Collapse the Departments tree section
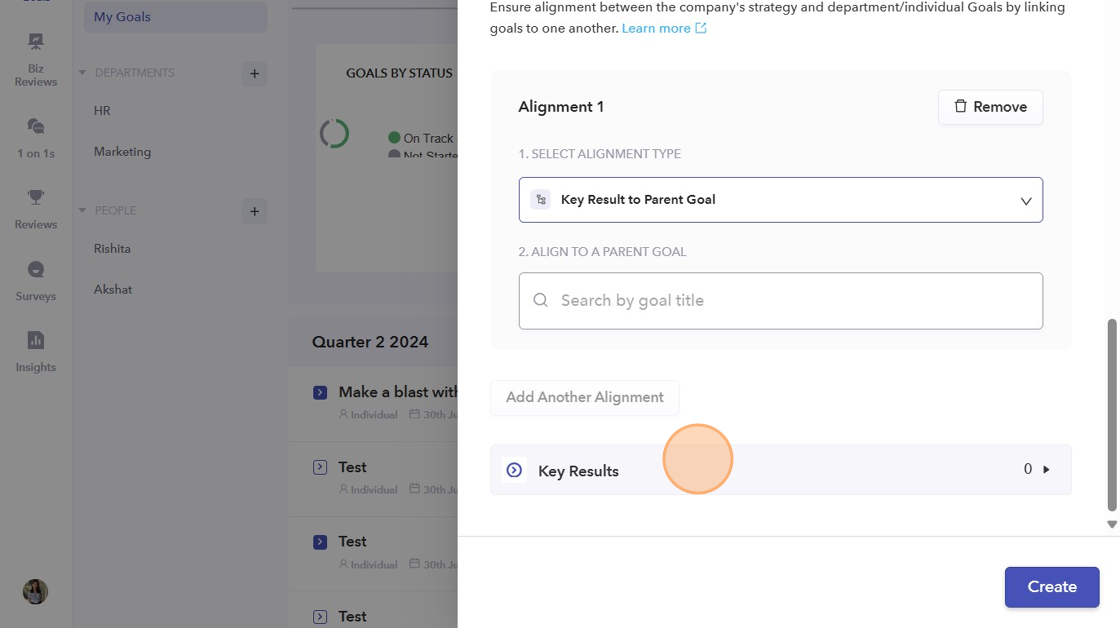Viewport: 1120px width, 628px height. [x=83, y=73]
